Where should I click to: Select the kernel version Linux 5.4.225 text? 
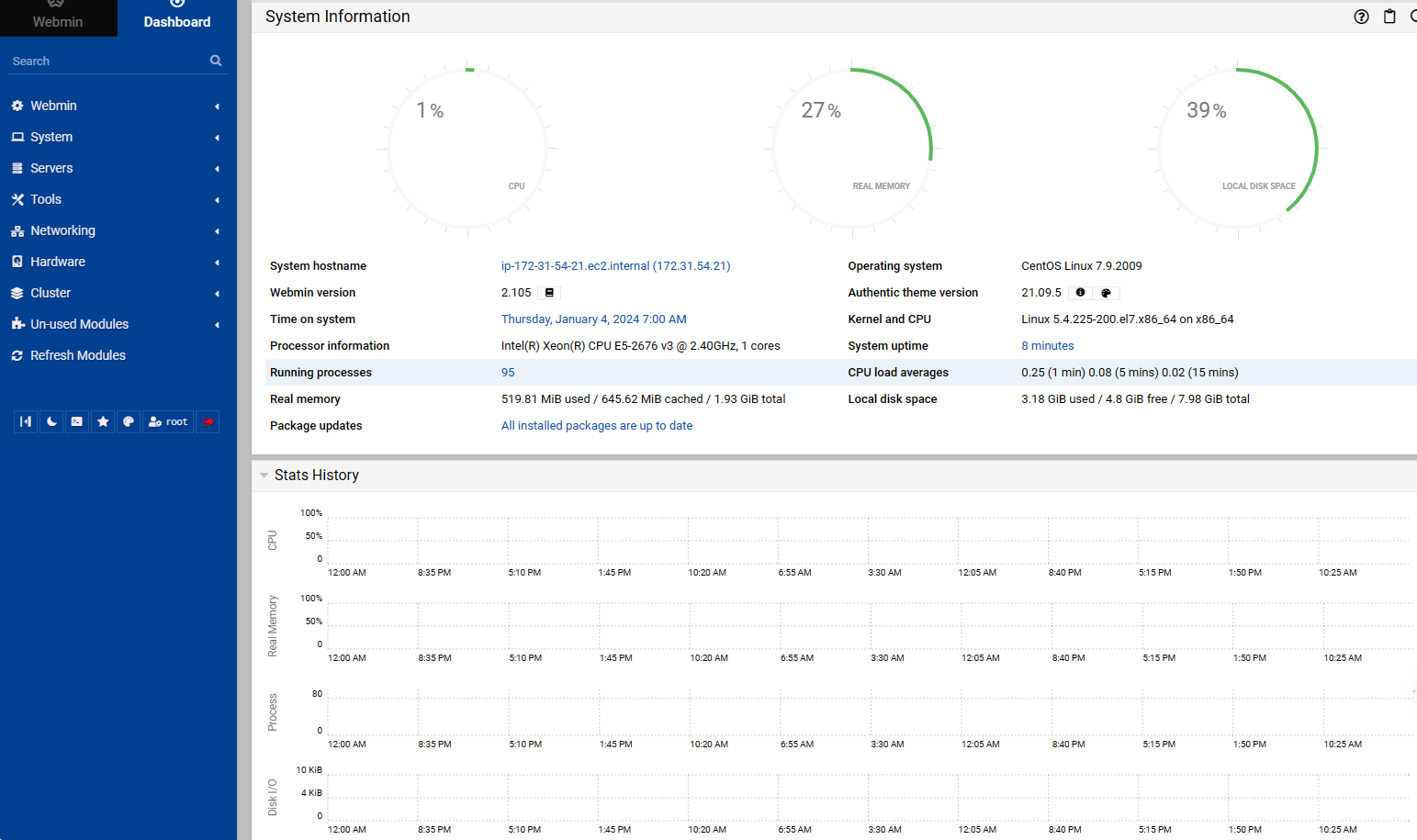pyautogui.click(x=1128, y=319)
